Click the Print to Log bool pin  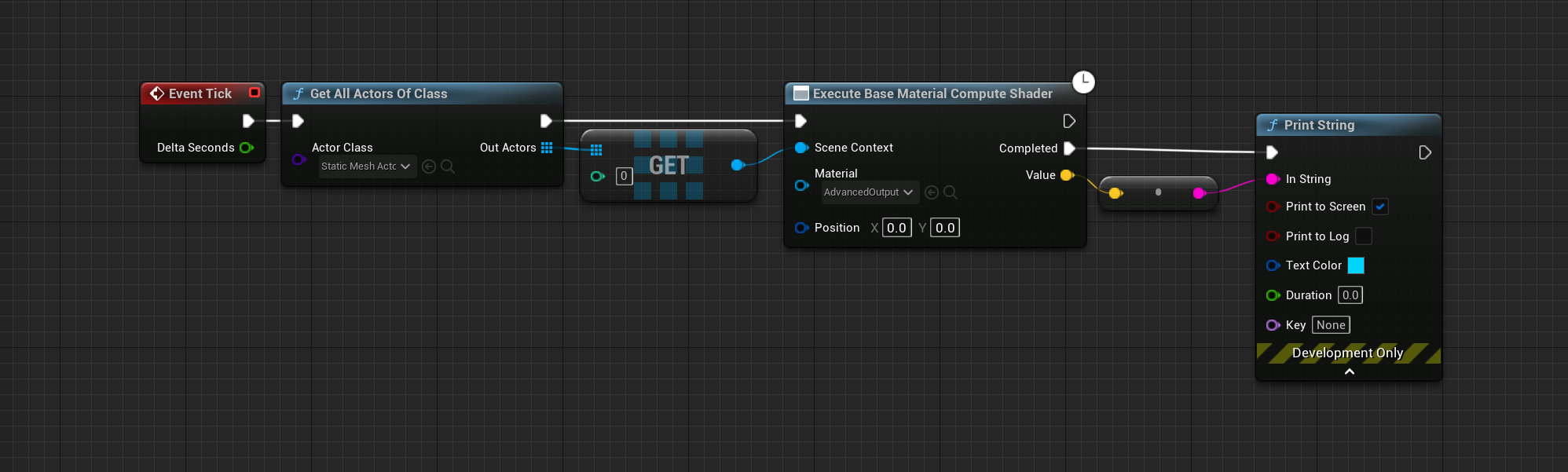1273,236
